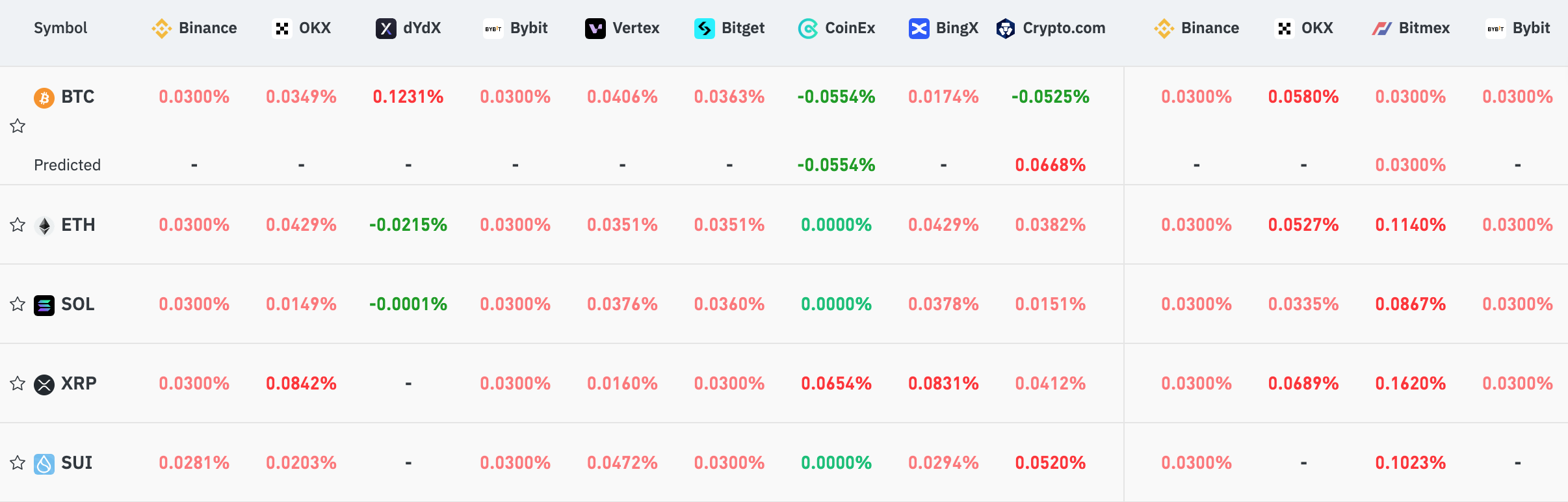Add SUI to favorites with star
1568x502 pixels.
tap(18, 463)
